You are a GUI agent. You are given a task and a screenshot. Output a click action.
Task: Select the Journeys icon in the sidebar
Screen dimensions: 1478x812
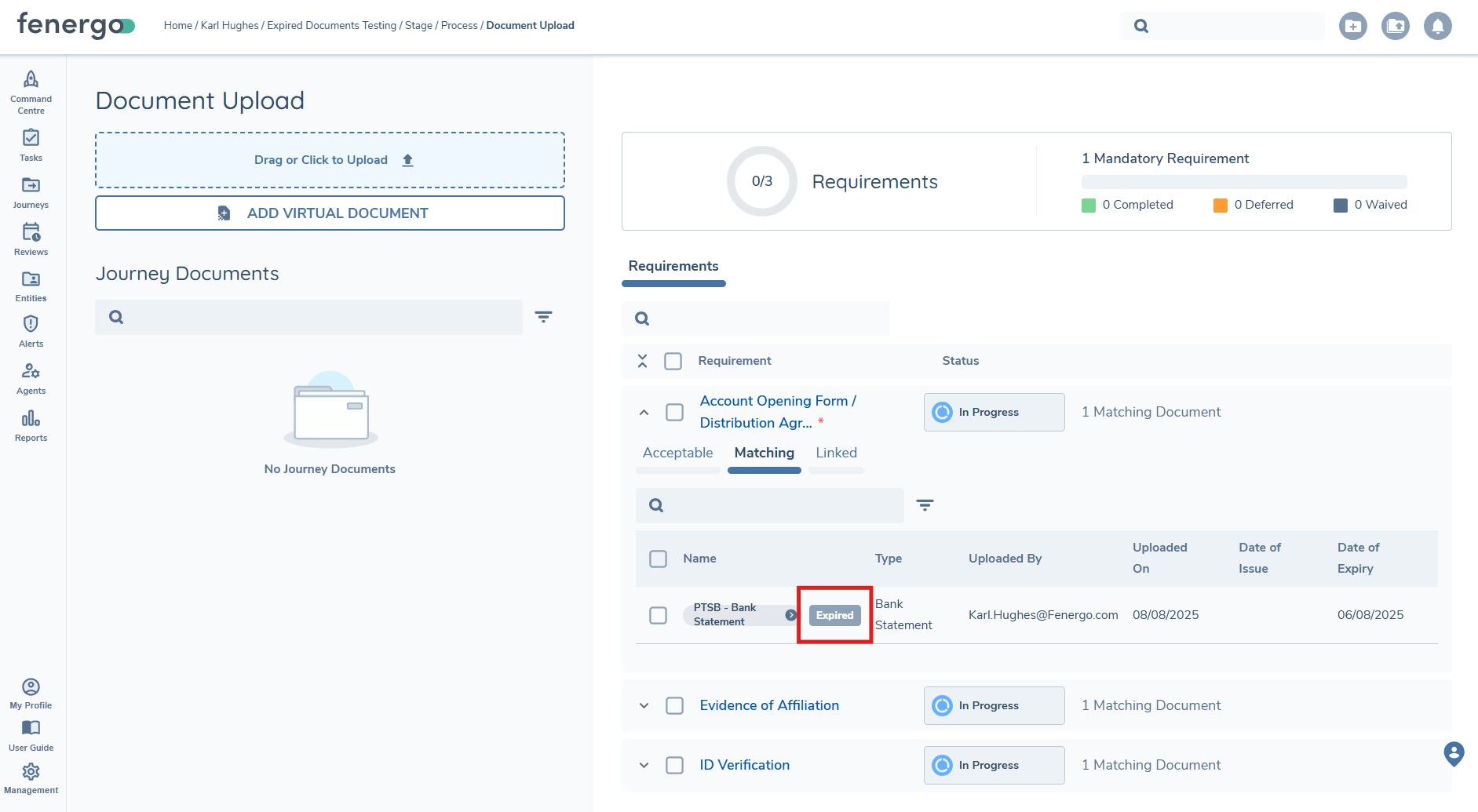point(31,191)
